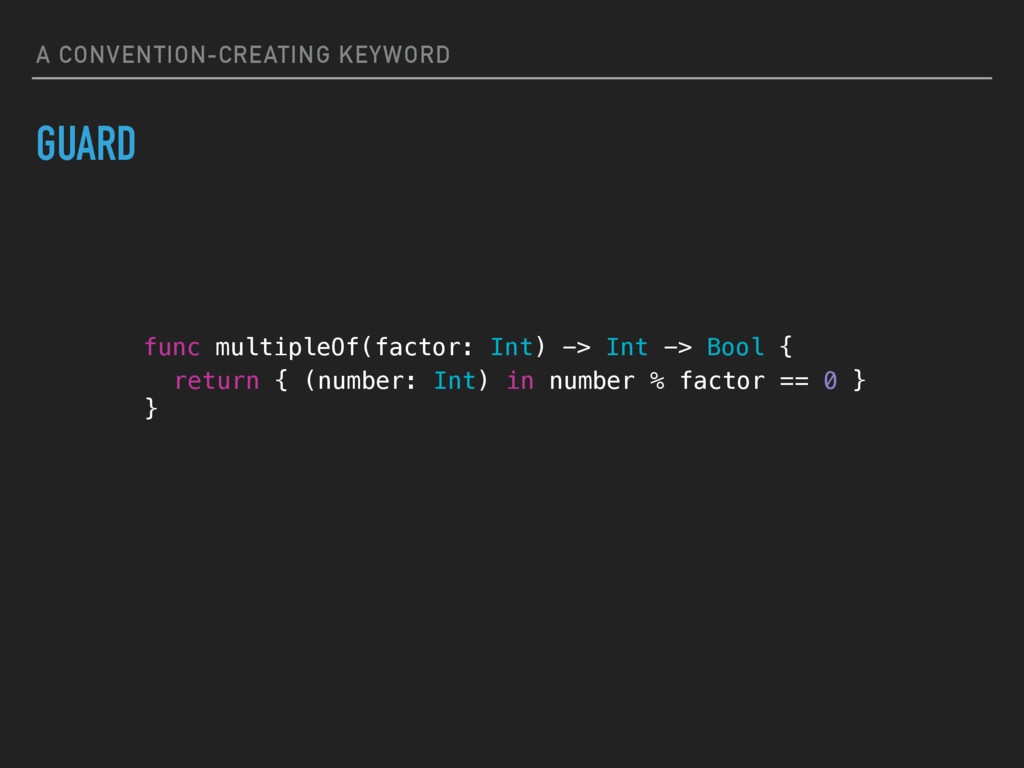This screenshot has height=768, width=1024.
Task: Click the "Int" type after "number:"
Action: 454,381
